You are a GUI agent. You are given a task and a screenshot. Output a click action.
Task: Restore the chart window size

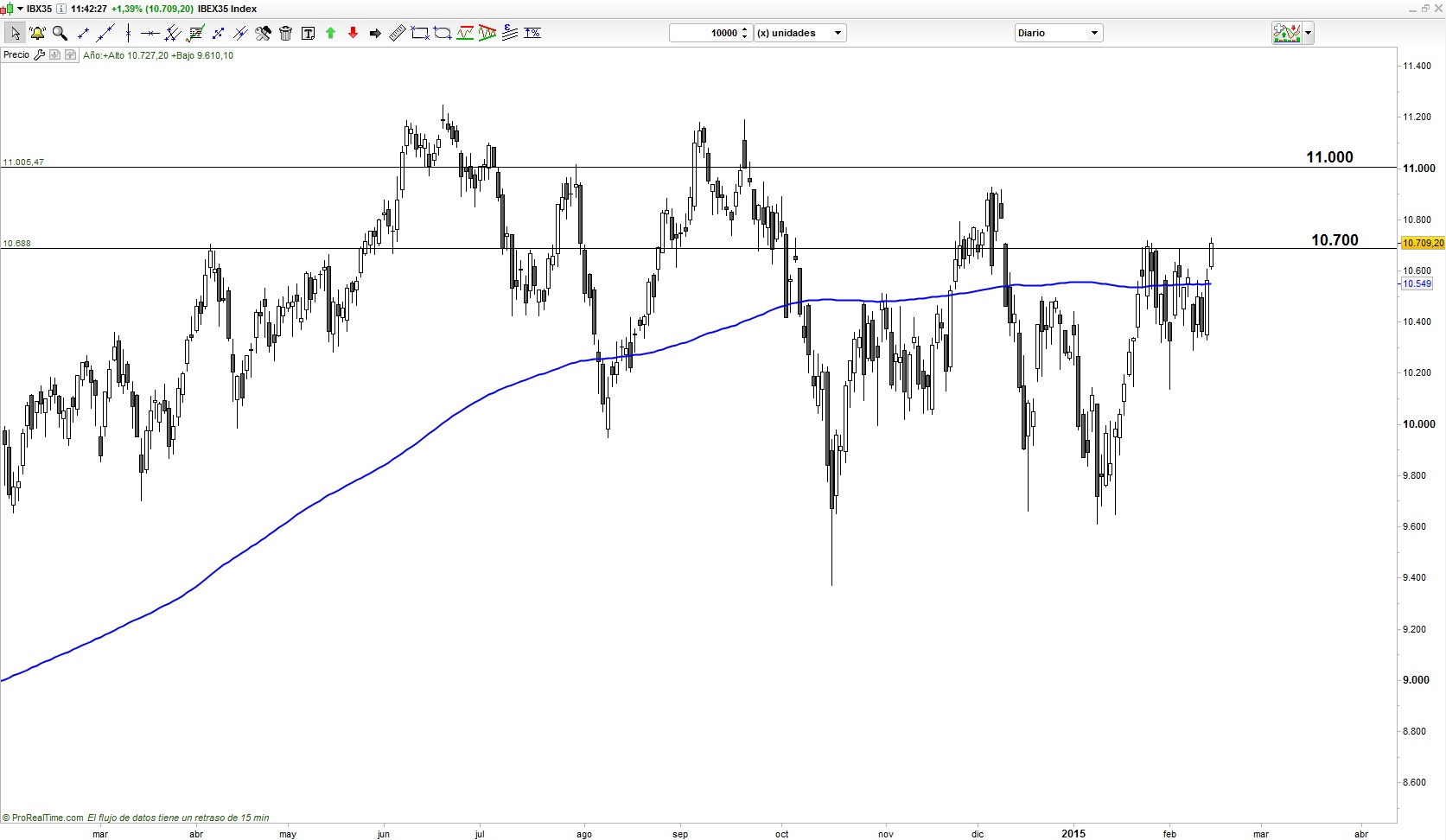[x=1424, y=9]
